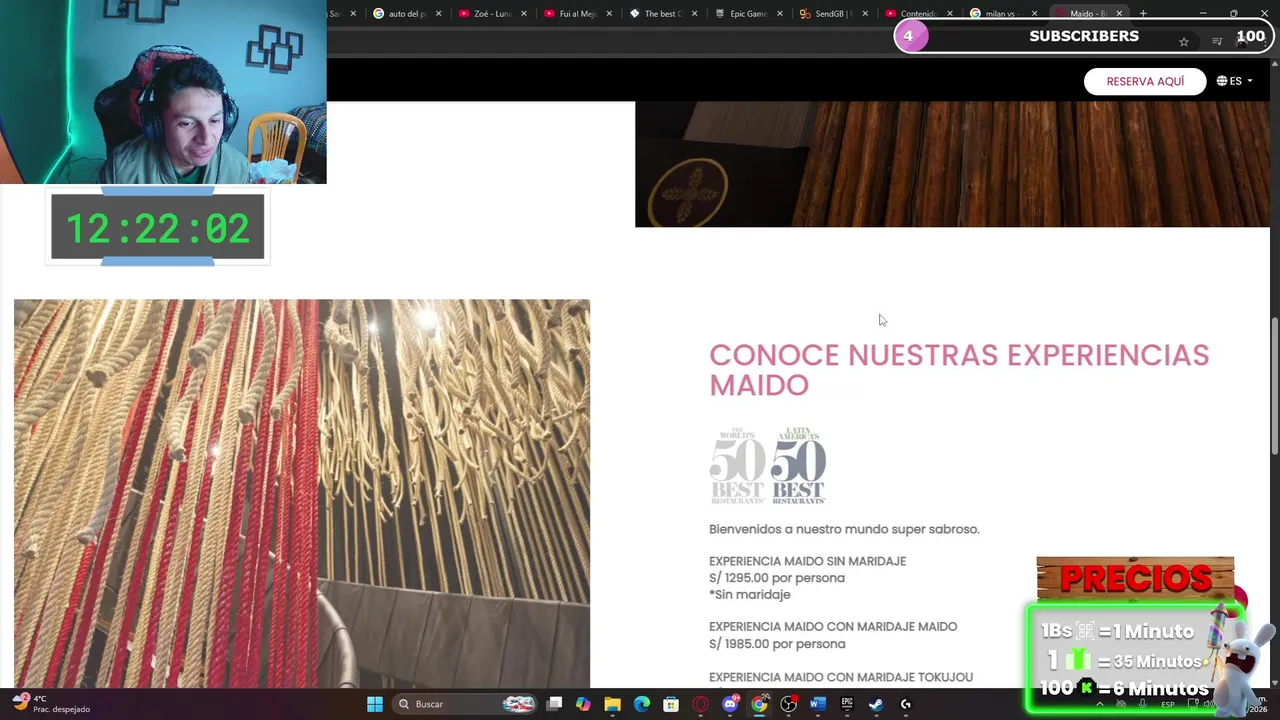Click the hanging ropes photo

tap(302, 493)
